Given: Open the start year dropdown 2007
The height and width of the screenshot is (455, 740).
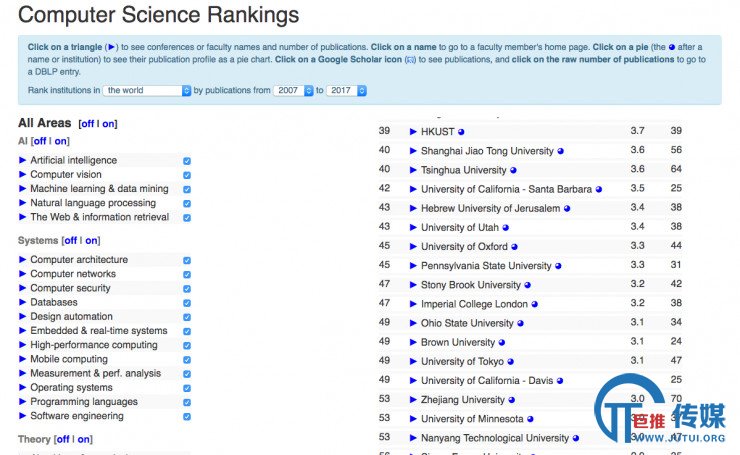Looking at the screenshot, I should click(294, 91).
